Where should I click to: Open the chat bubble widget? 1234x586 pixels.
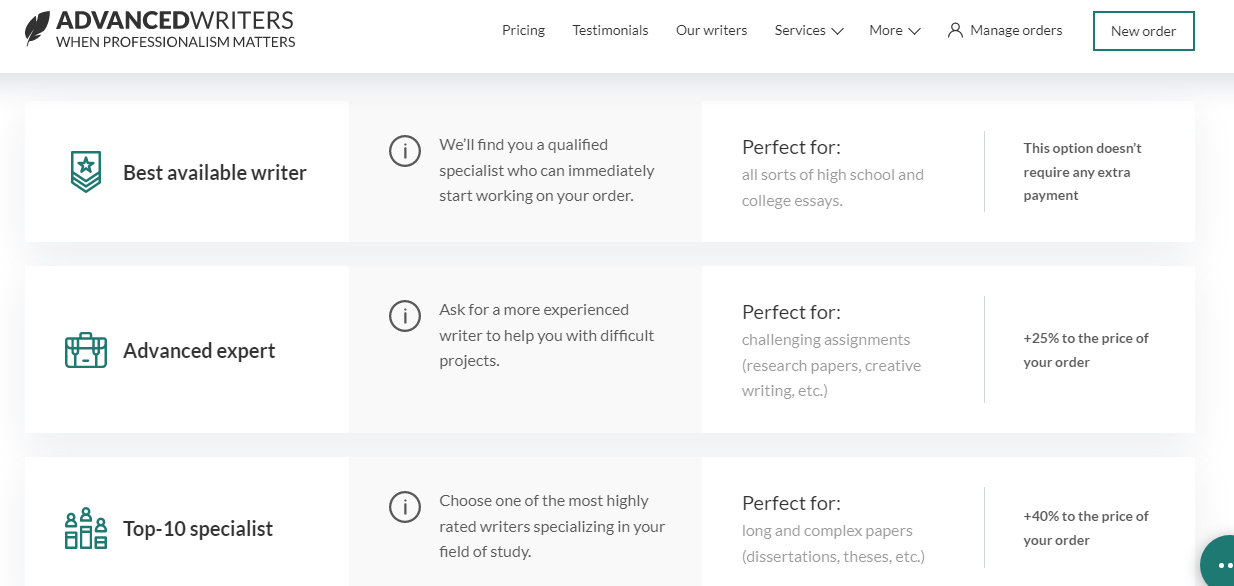(x=1218, y=562)
